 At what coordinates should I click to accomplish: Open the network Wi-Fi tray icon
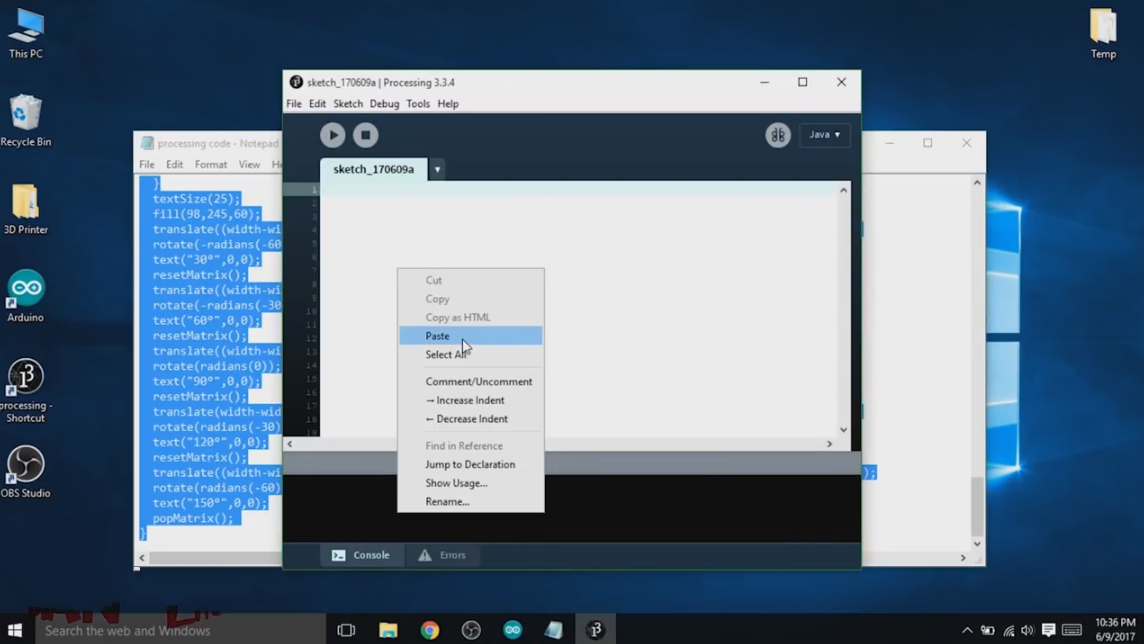(1009, 630)
